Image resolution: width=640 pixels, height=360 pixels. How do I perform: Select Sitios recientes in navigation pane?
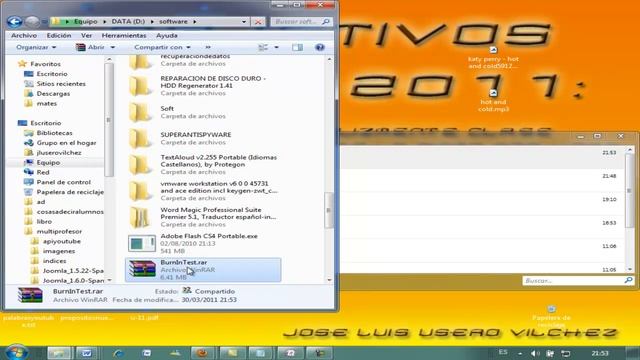(x=61, y=84)
